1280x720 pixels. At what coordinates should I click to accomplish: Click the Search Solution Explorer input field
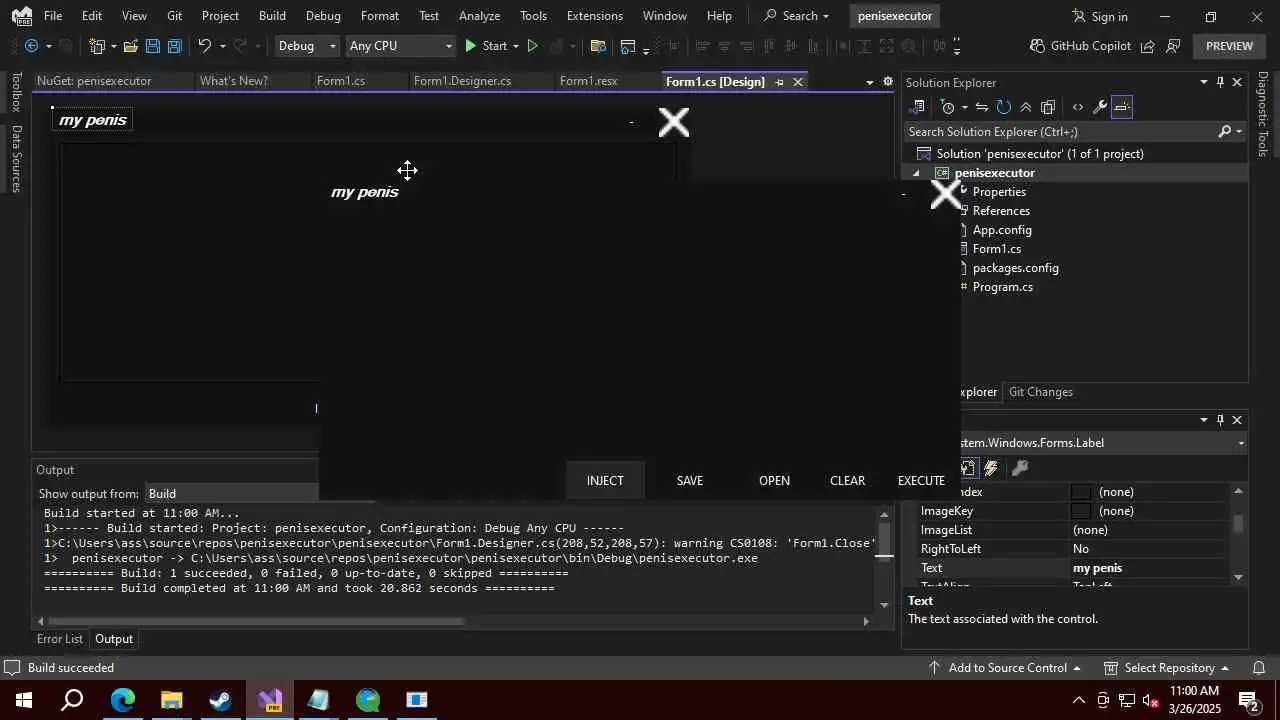(x=1060, y=132)
